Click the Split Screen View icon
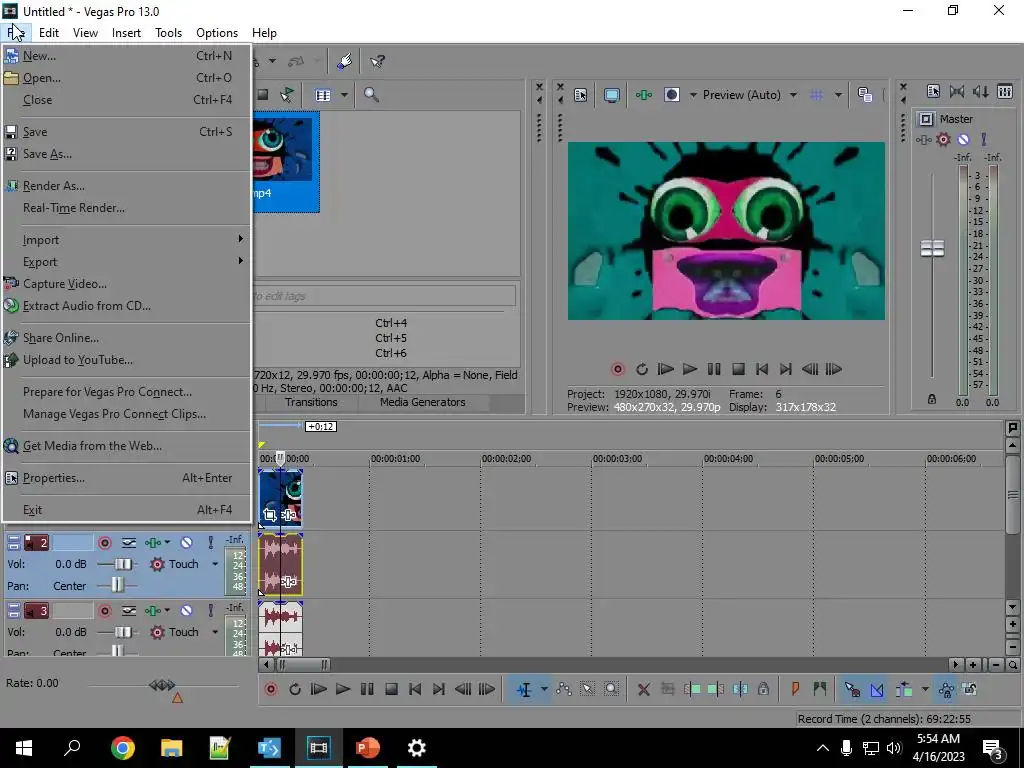 pos(672,95)
